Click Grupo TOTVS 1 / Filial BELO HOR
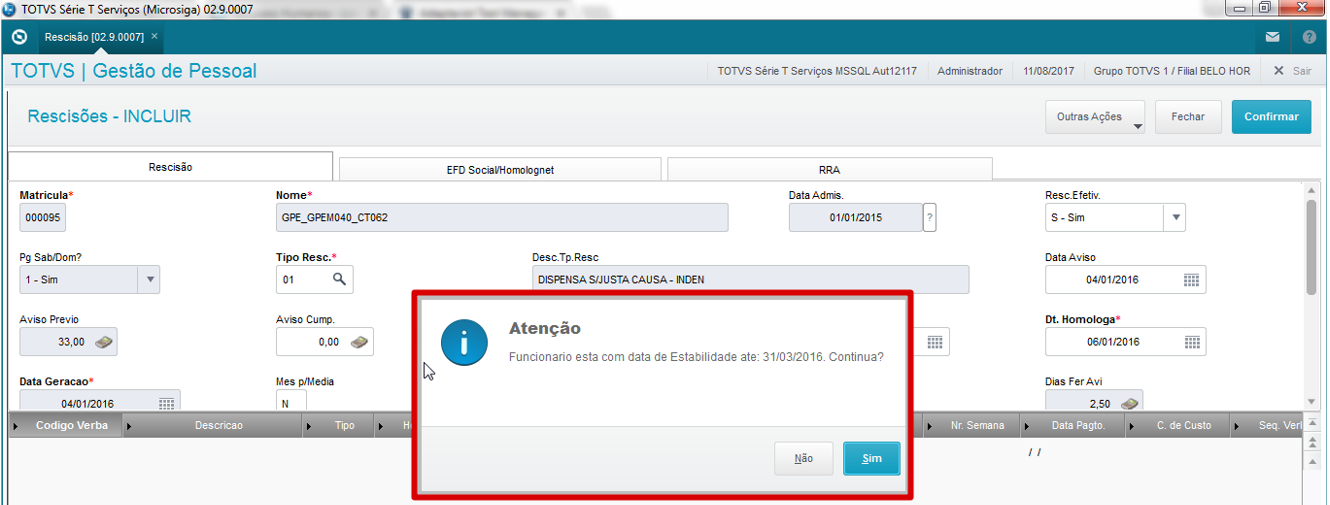Viewport: 1330px width, 505px height. point(1172,71)
